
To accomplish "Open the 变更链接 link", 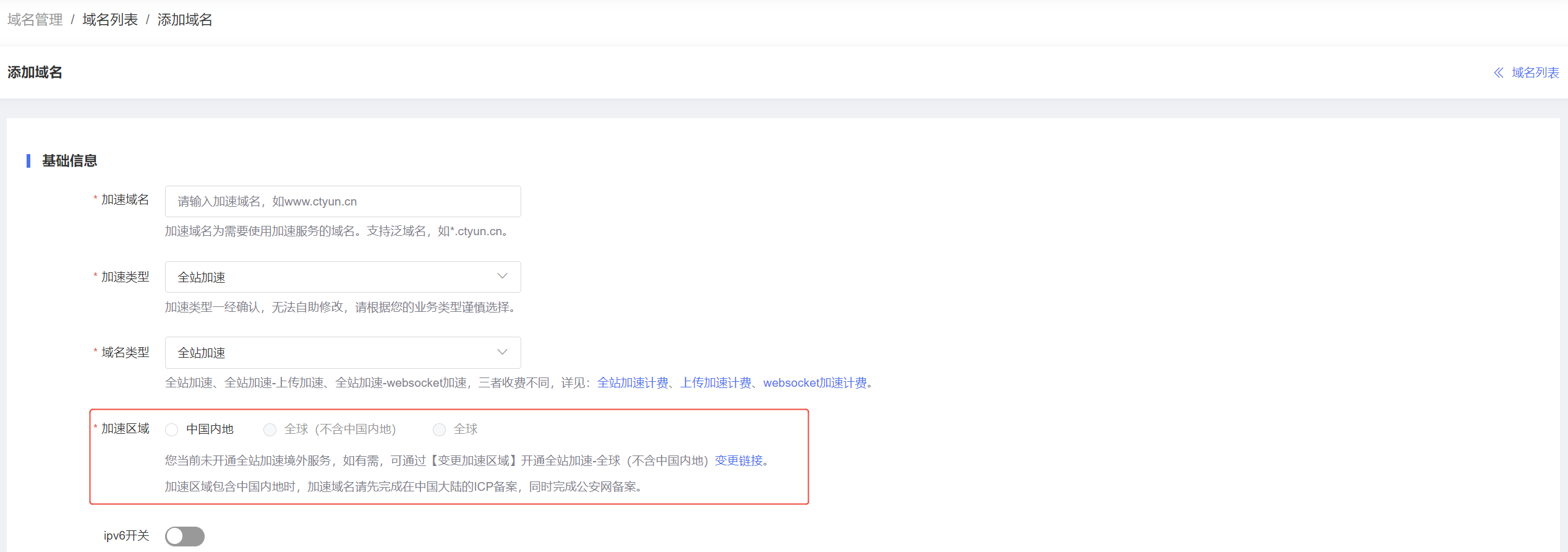I will click(x=738, y=461).
